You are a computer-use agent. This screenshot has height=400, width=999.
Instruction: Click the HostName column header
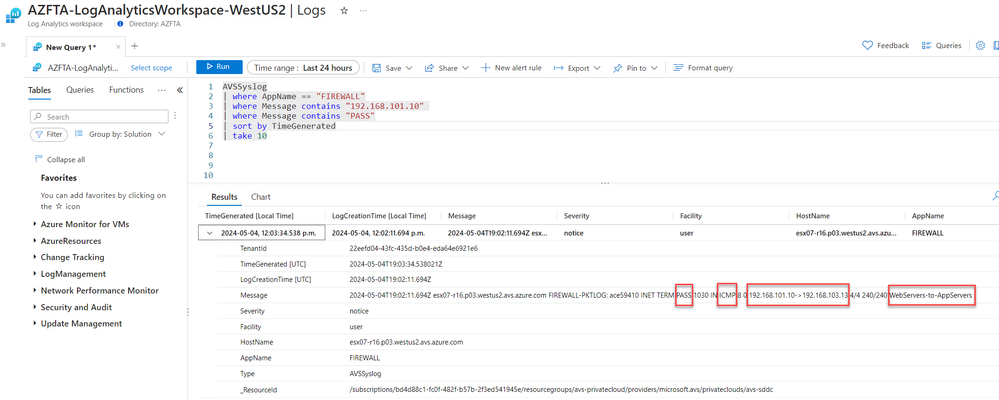coord(813,217)
